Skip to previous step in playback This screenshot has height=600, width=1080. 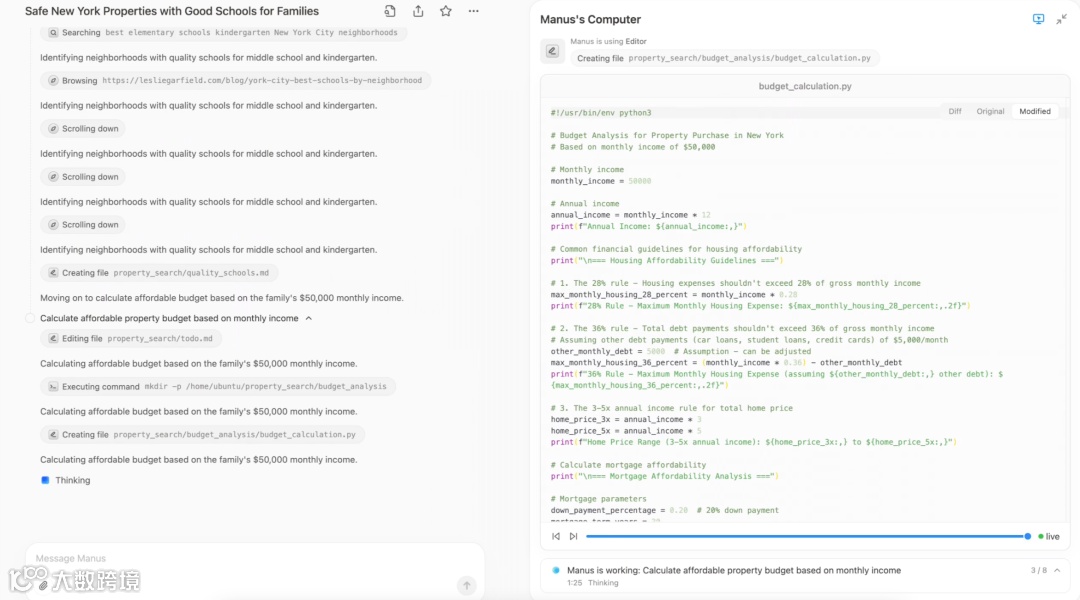(556, 537)
